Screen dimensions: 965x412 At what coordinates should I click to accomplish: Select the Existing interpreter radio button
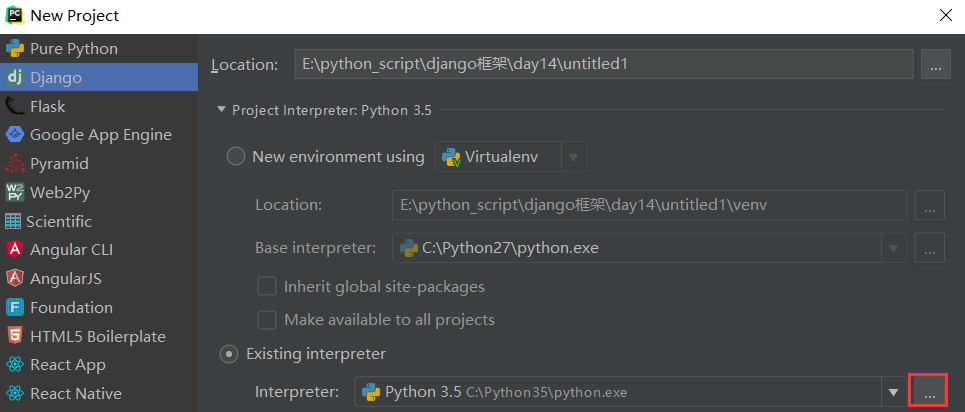[x=229, y=354]
